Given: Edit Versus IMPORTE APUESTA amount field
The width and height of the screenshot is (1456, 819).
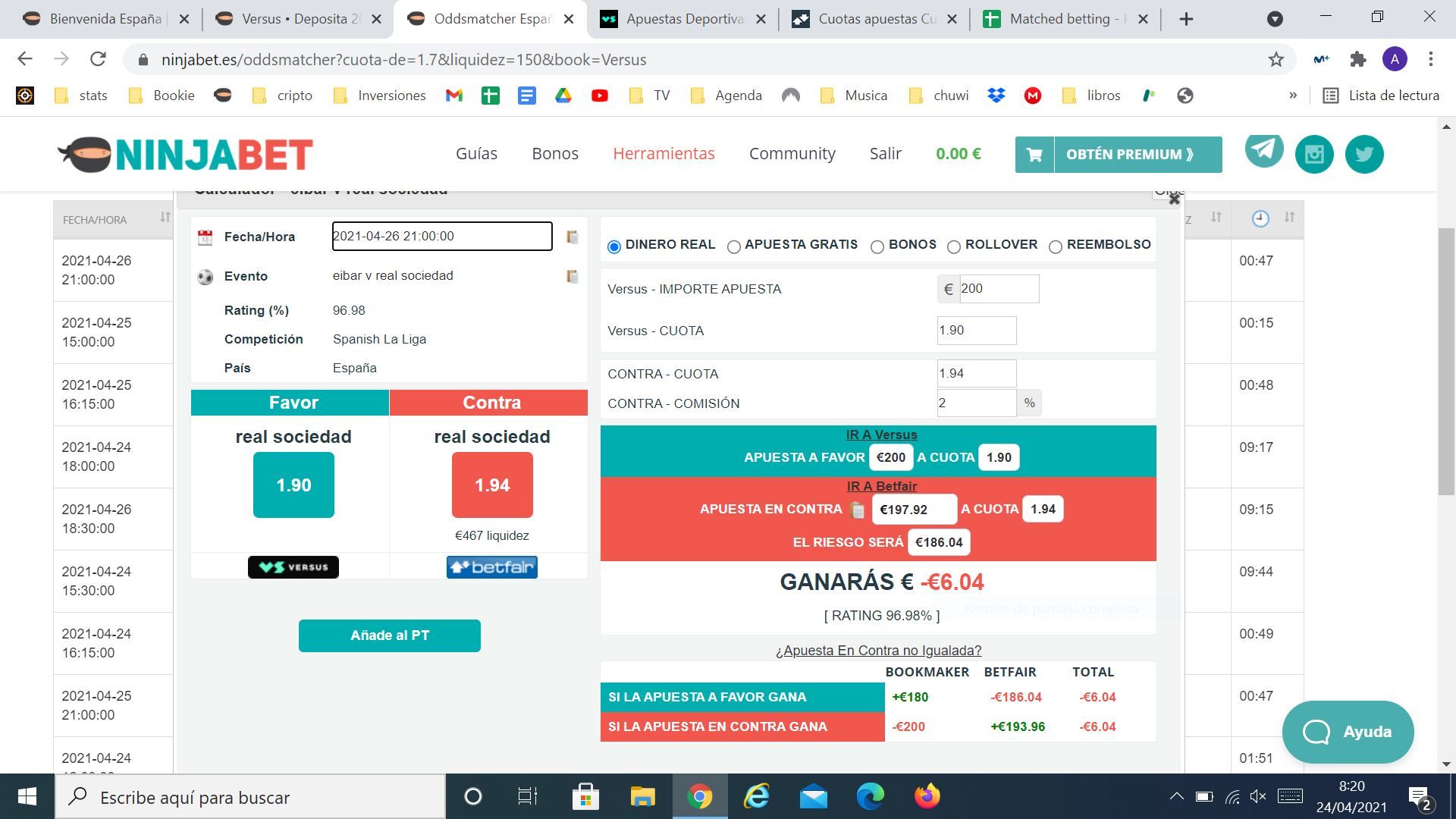Looking at the screenshot, I should tap(999, 289).
